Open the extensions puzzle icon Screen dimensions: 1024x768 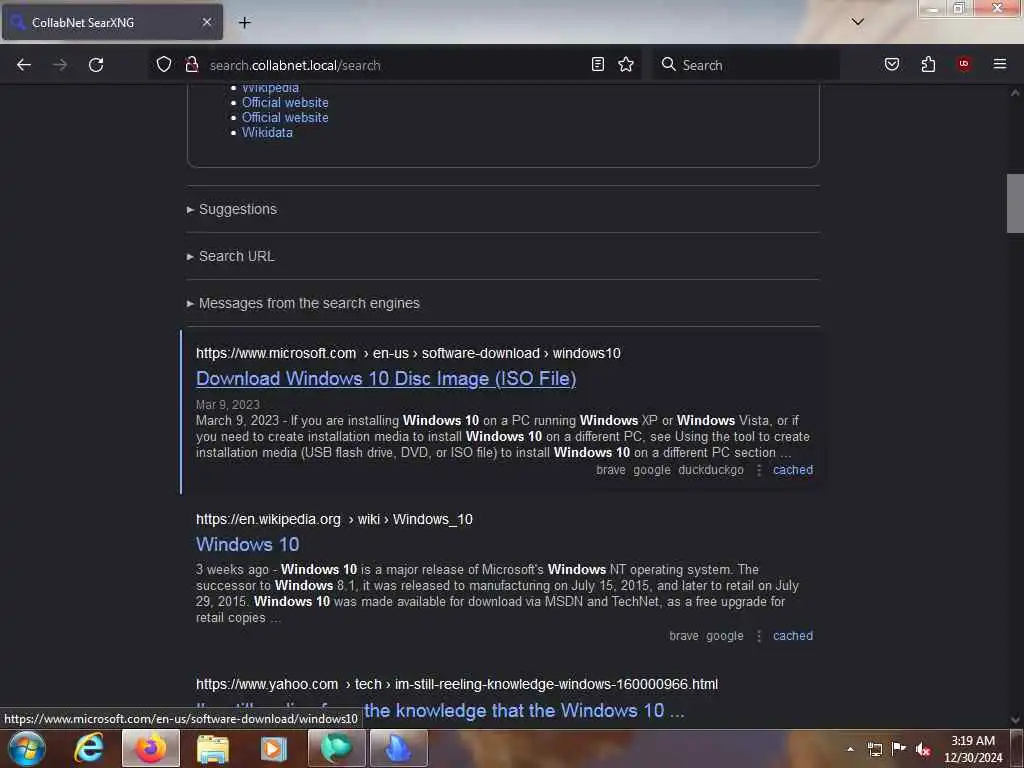tap(928, 64)
